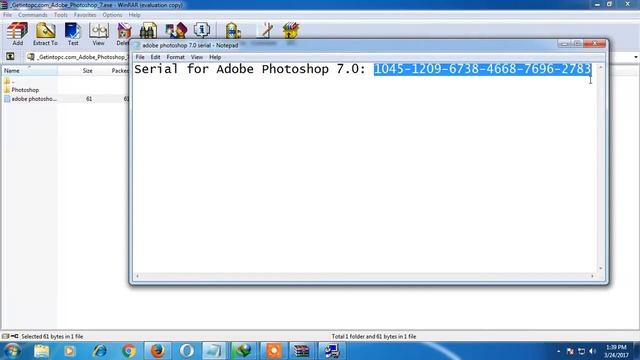
Task: Open the WinRAR Help menu
Action: [134, 15]
